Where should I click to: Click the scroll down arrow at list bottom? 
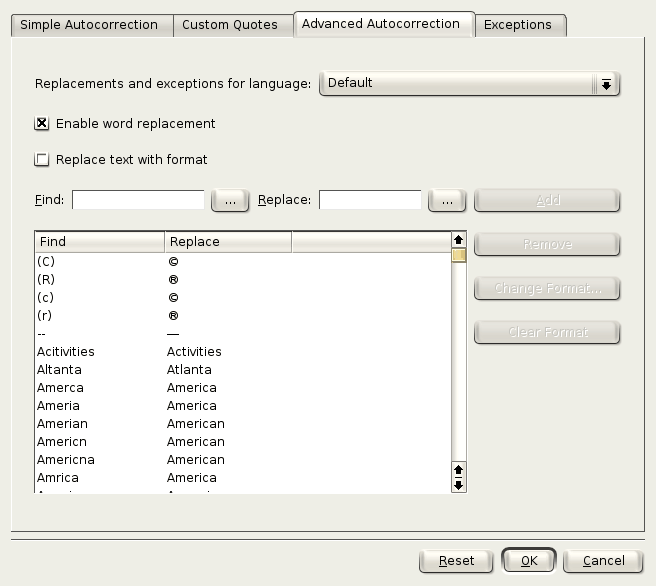click(x=459, y=485)
